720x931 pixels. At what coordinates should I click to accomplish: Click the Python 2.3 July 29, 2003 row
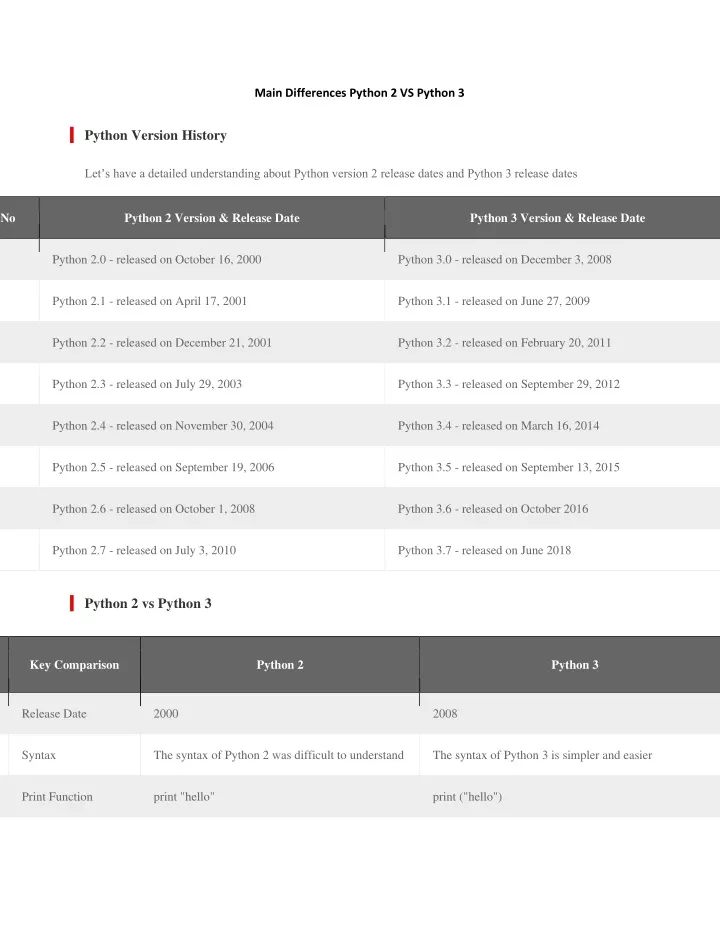[x=360, y=384]
